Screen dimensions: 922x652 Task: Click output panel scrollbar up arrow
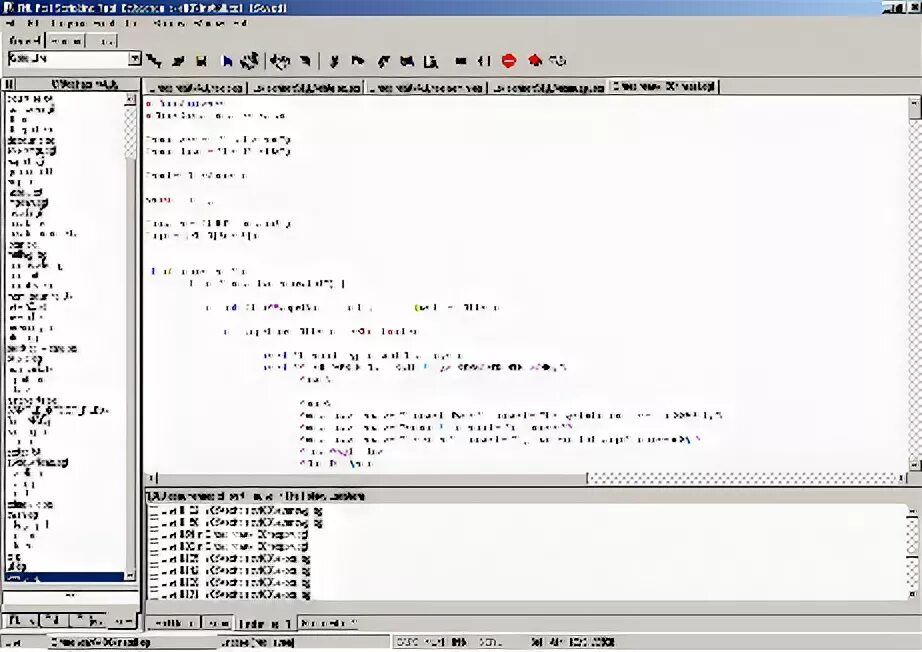tap(913, 511)
